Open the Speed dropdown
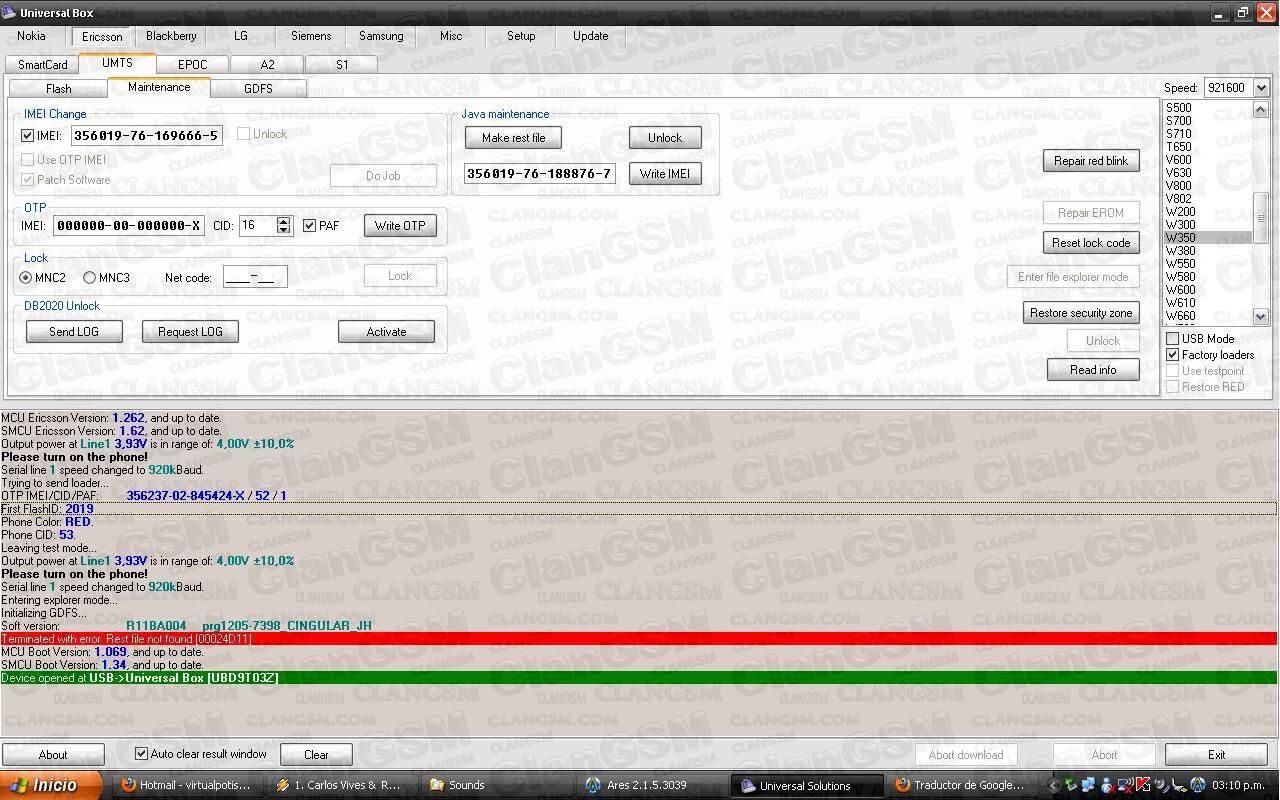The image size is (1280, 800). point(1261,88)
